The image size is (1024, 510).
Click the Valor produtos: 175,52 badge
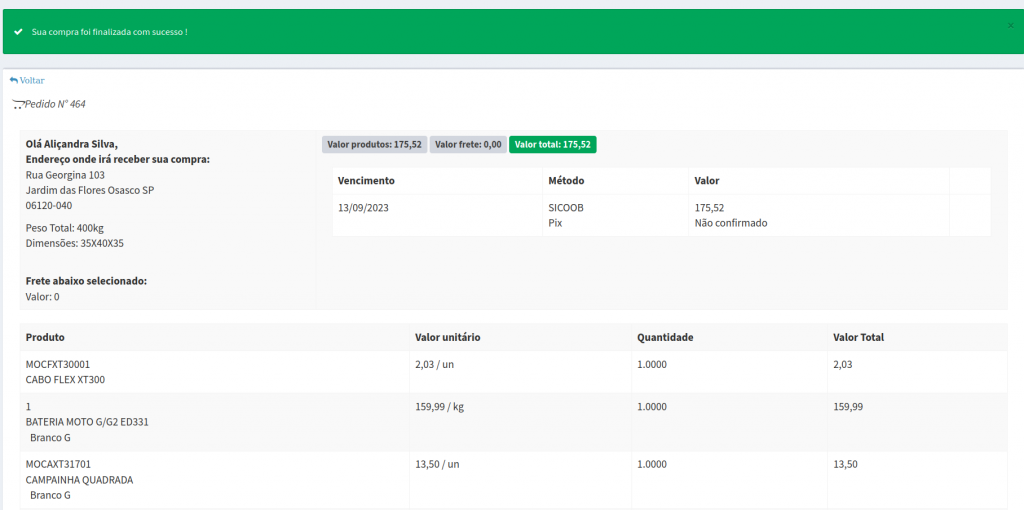click(x=374, y=144)
